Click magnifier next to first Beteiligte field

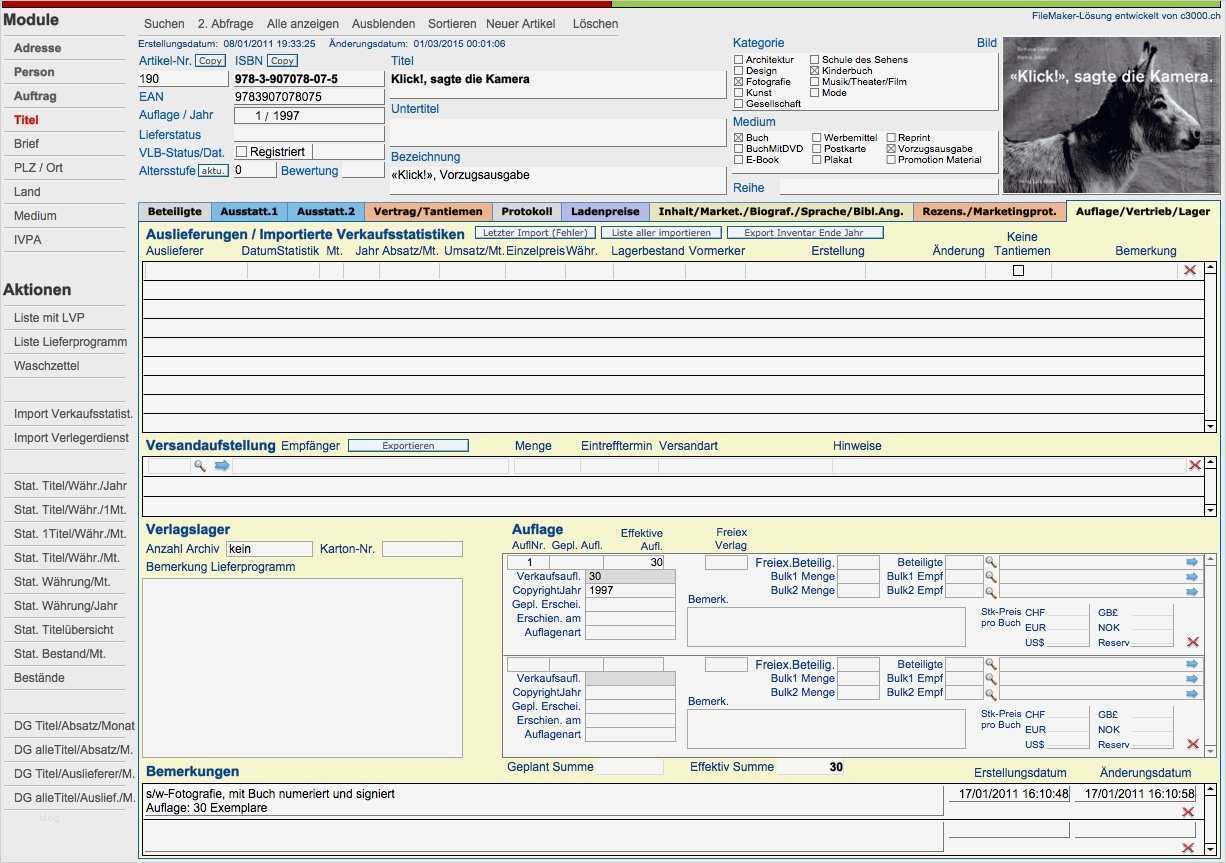tap(991, 563)
